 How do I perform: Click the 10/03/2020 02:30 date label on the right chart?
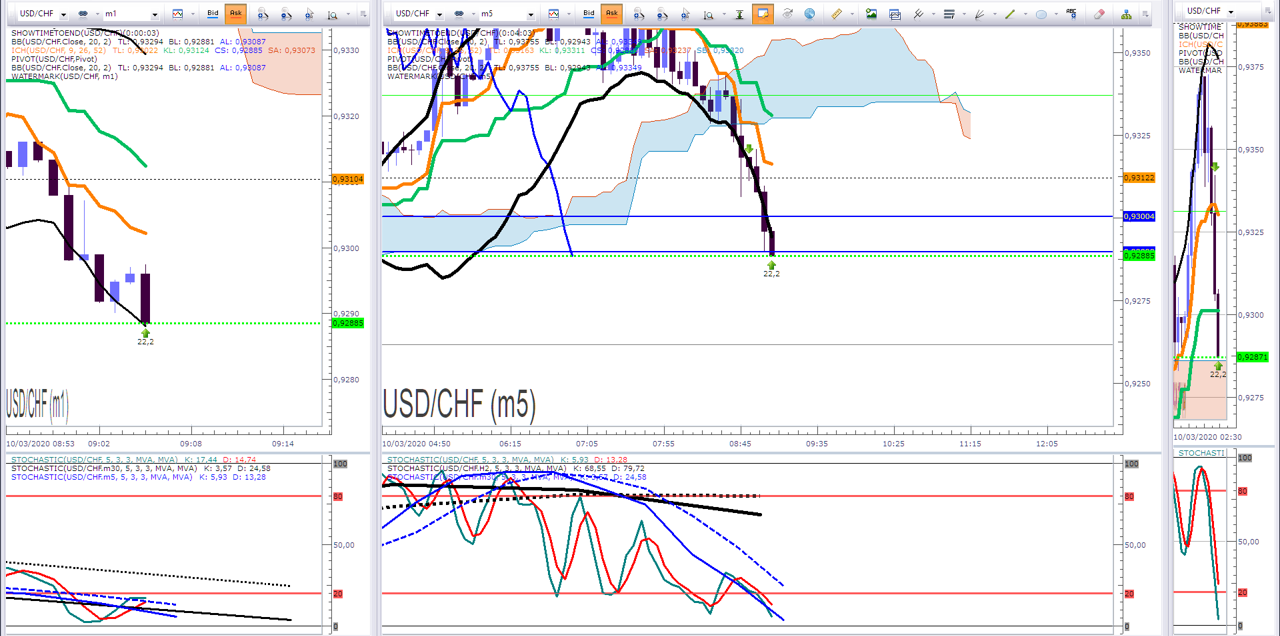pyautogui.click(x=1210, y=436)
